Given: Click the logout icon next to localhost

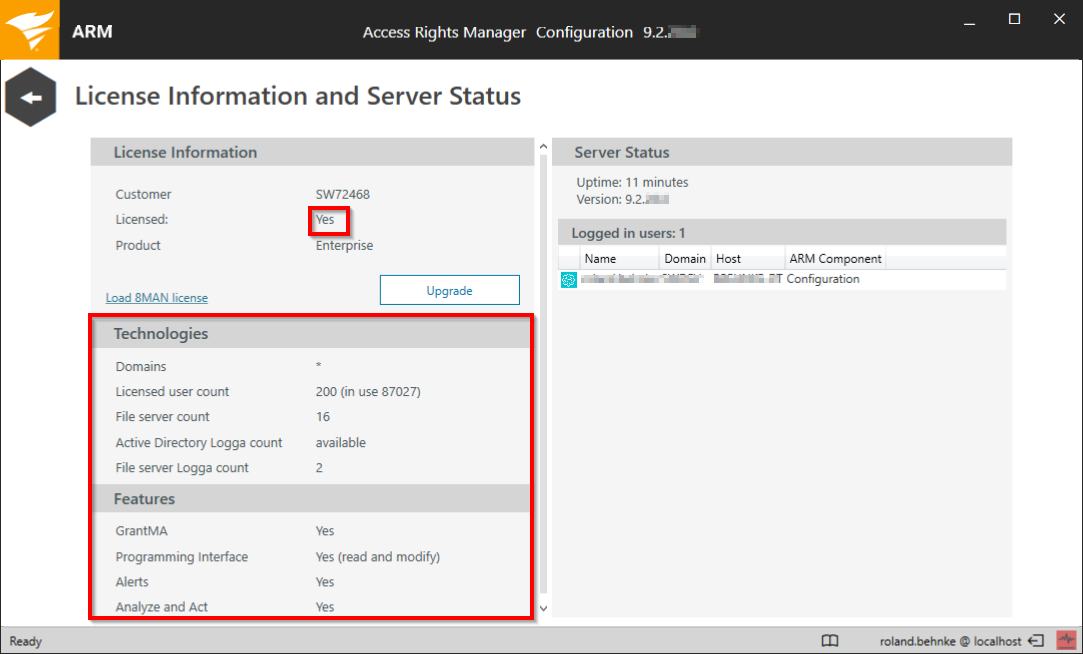Looking at the screenshot, I should point(1034,640).
